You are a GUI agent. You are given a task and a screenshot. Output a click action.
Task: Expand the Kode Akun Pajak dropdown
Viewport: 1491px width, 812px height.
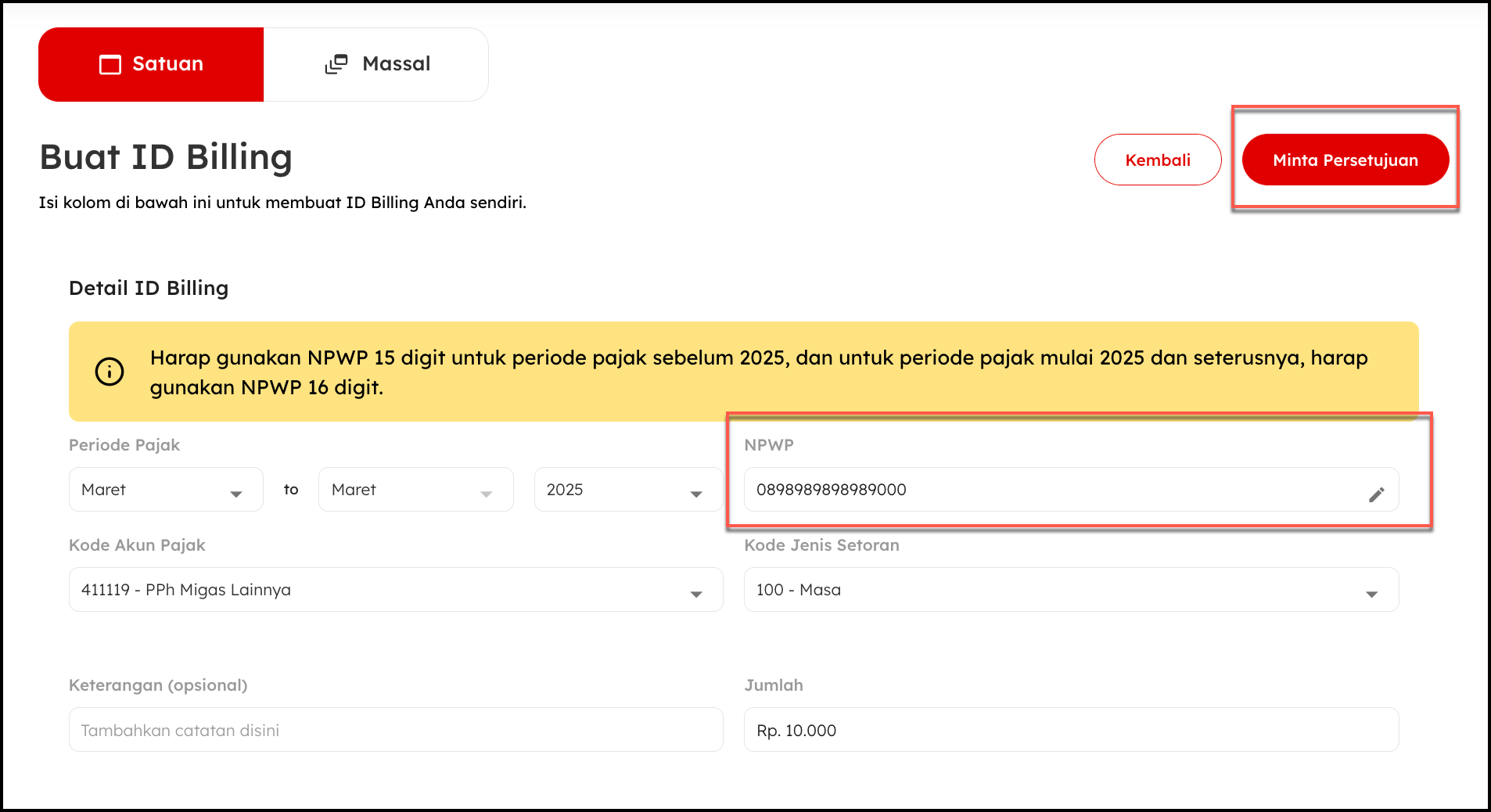[395, 590]
